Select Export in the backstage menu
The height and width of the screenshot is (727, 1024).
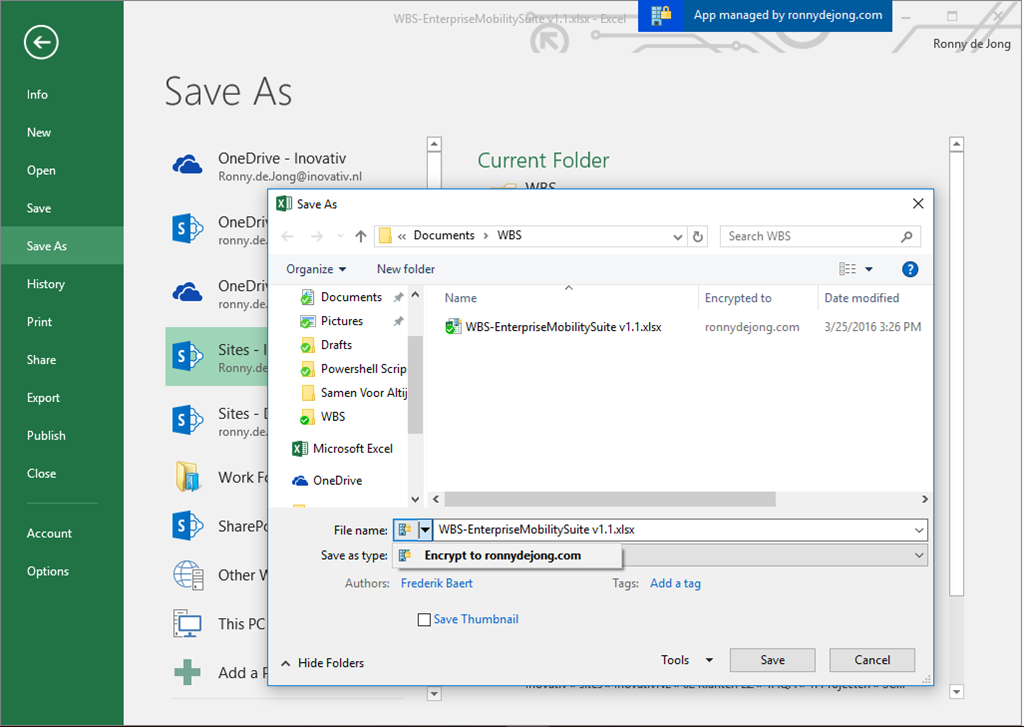44,398
